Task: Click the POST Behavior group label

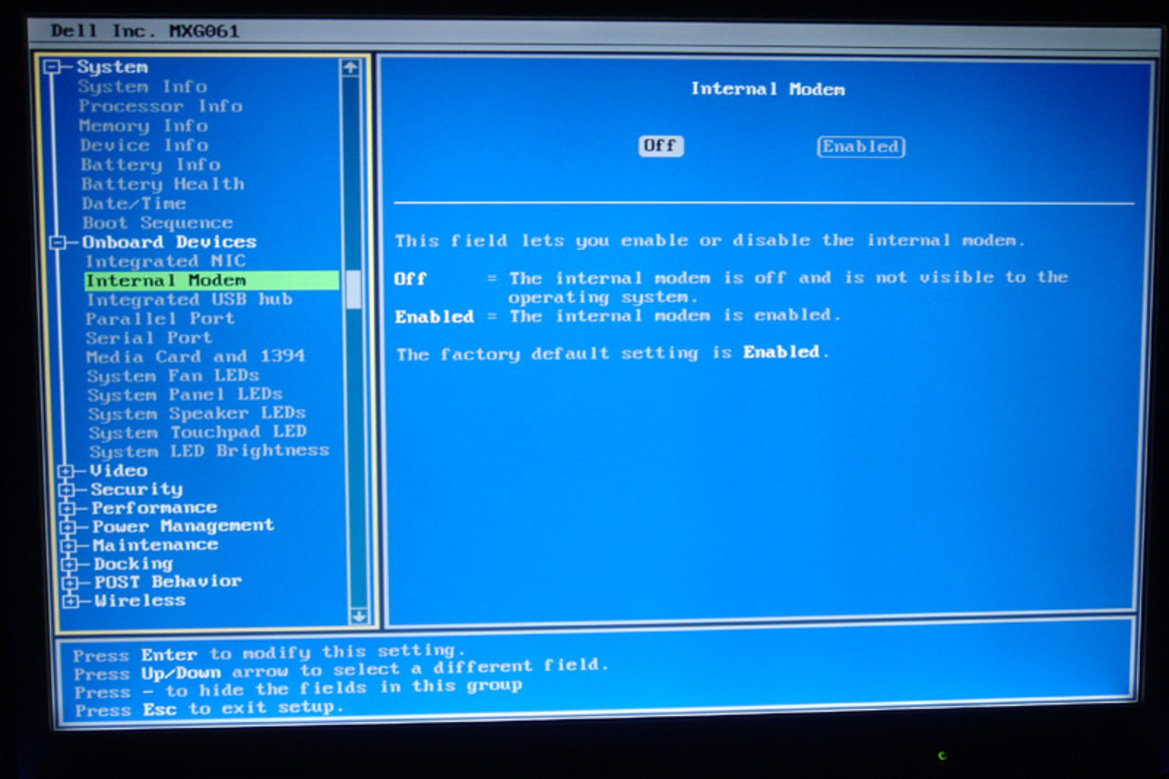Action: tap(168, 581)
